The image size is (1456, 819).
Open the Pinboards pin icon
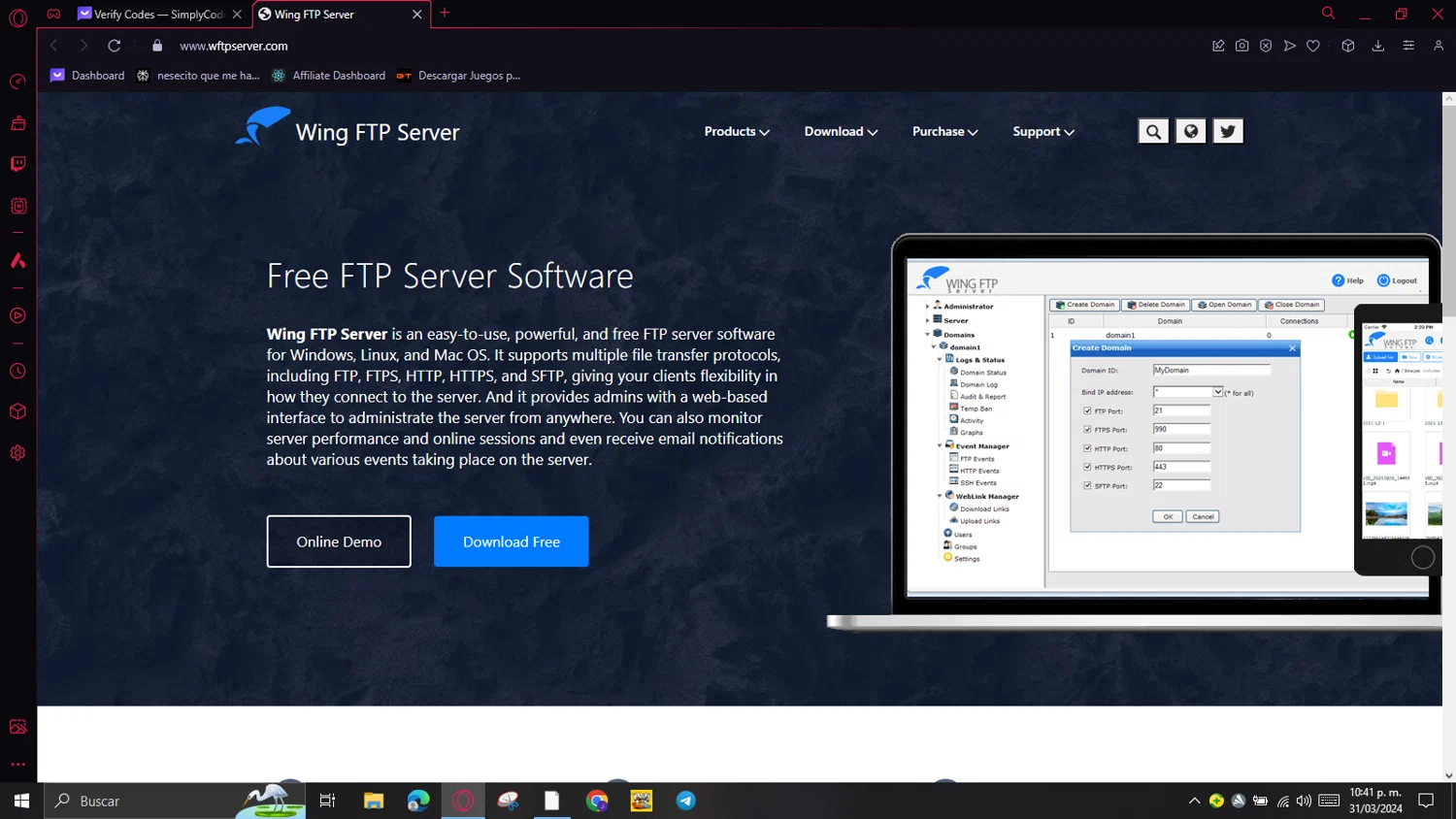tap(1218, 46)
